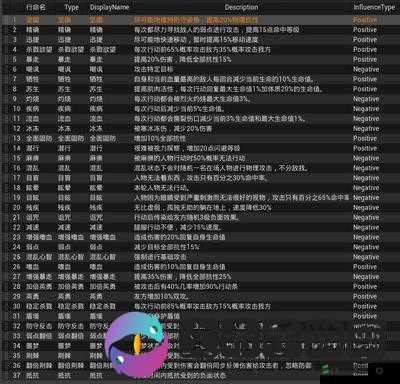
Task: Click 混乱 in the Type column, row 16
Action: [x=64, y=168]
